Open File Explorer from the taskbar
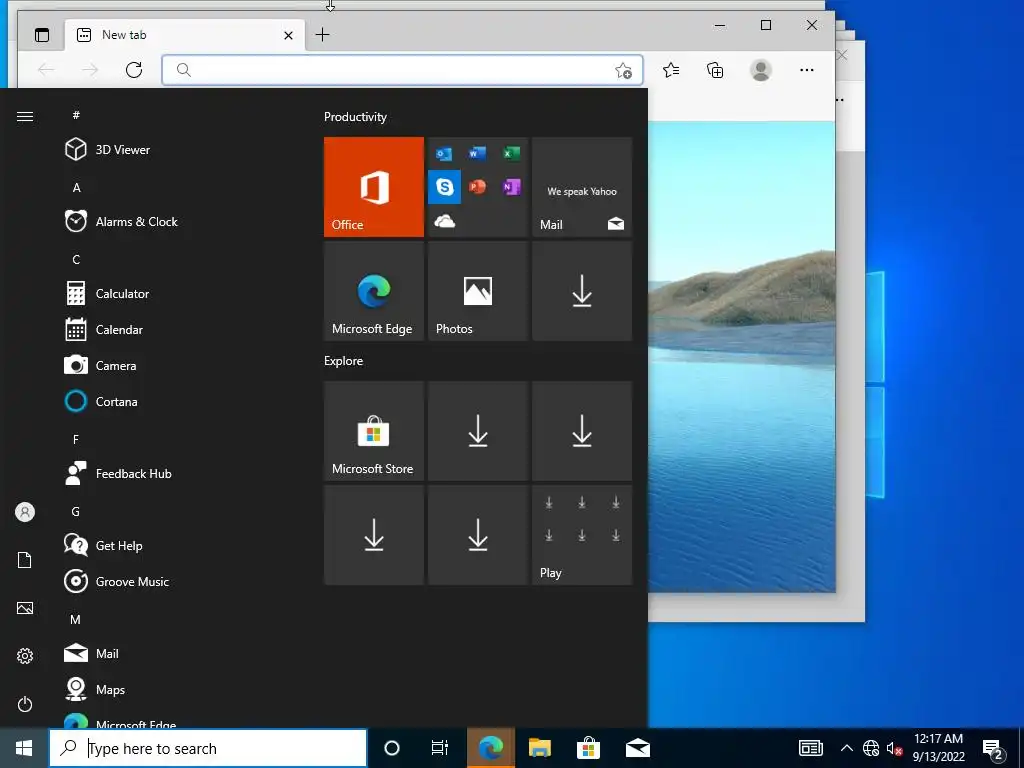Viewport: 1024px width, 768px height. click(x=539, y=748)
